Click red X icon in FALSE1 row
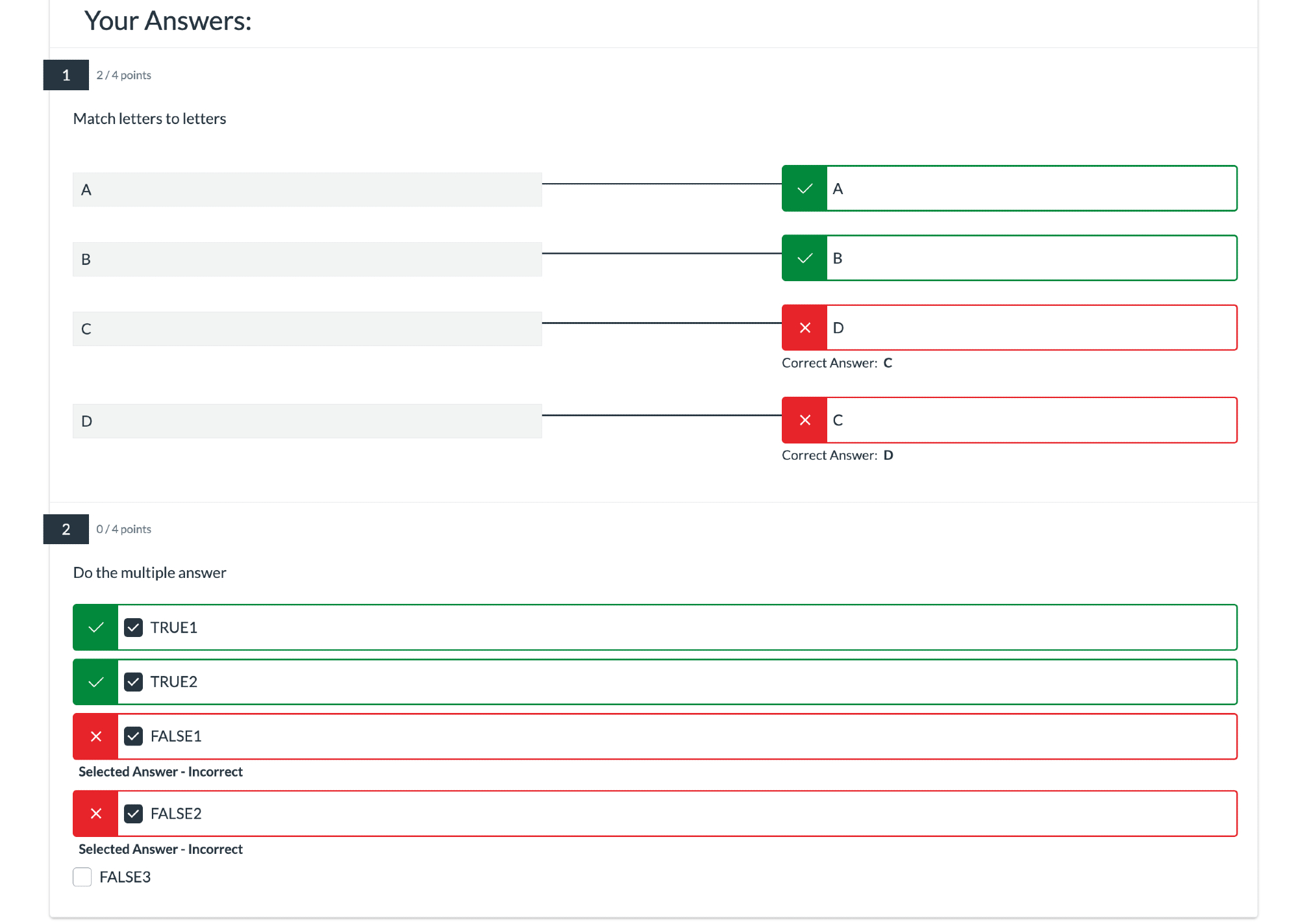The width and height of the screenshot is (1298, 924). pos(95,736)
